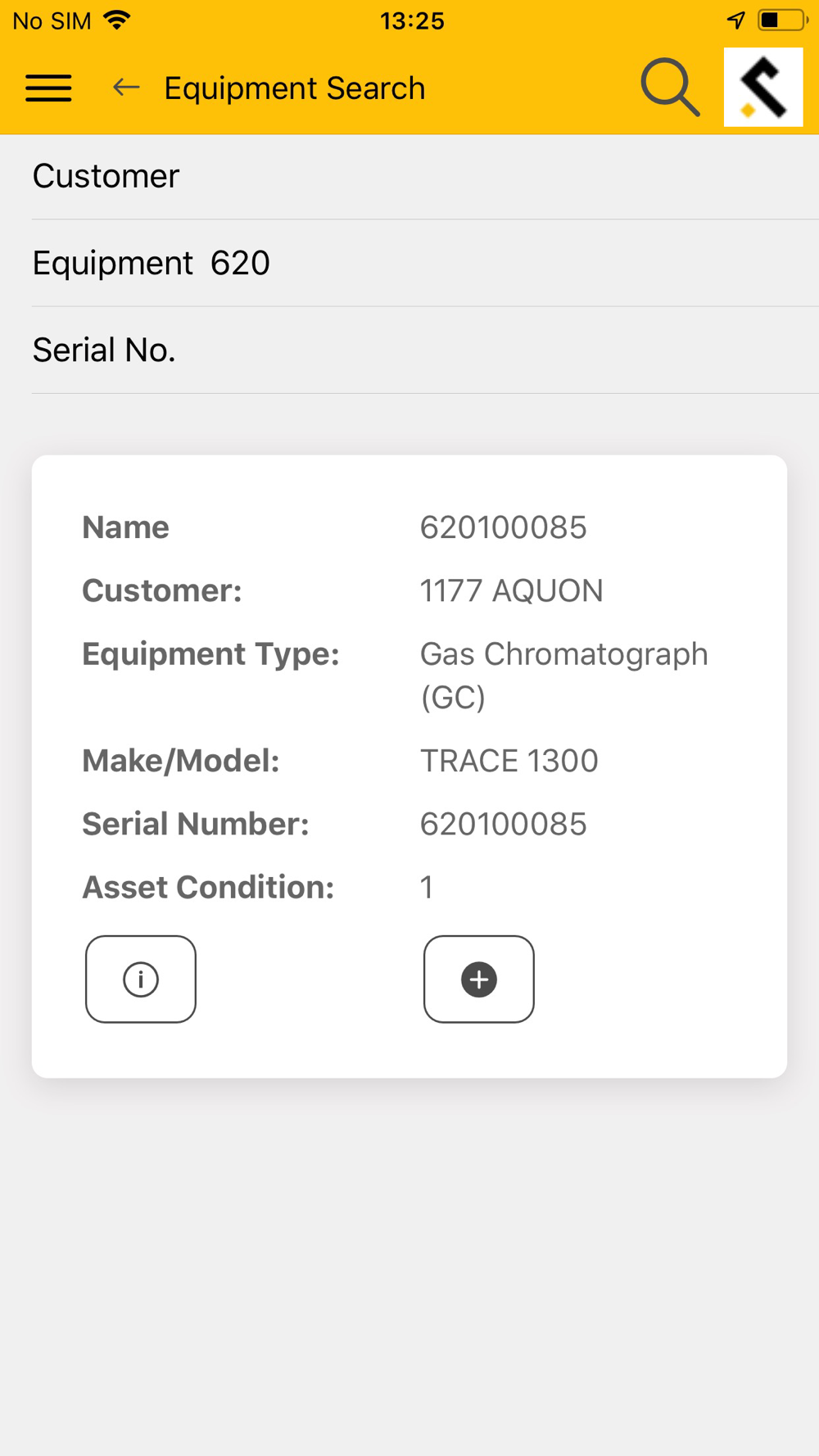The image size is (819, 1456).
Task: Open equipment details via info icon
Action: coord(141,979)
